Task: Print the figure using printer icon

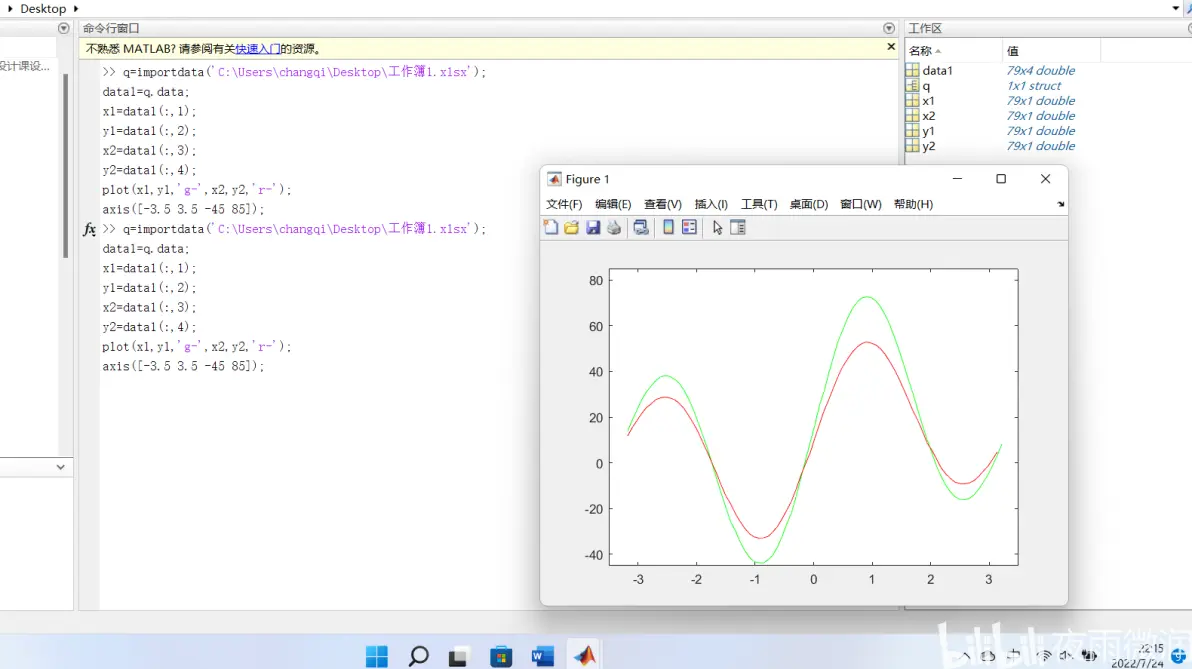Action: (614, 227)
